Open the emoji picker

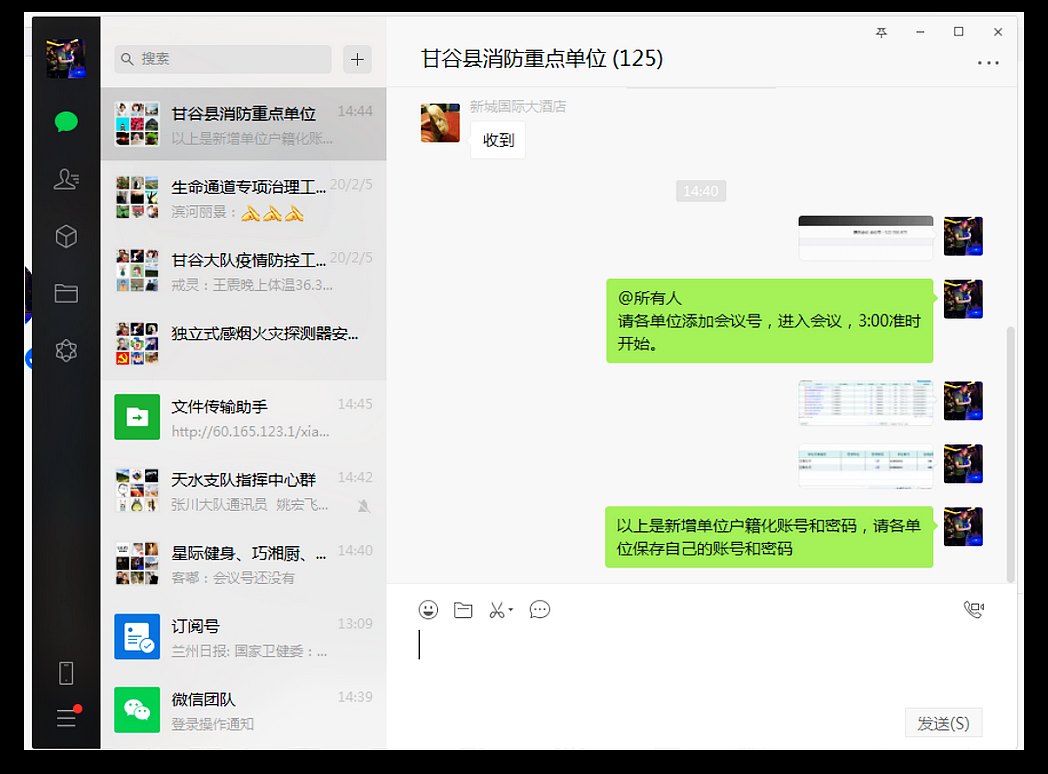[x=428, y=610]
